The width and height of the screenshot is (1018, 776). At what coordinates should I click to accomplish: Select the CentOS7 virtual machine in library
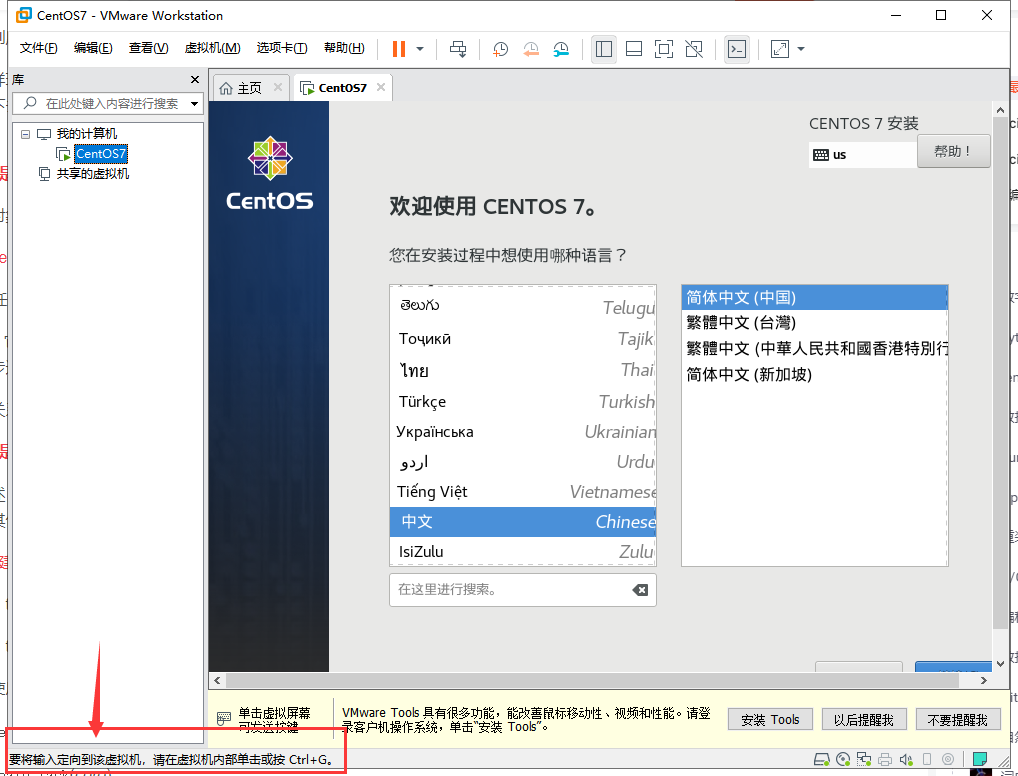(101, 154)
